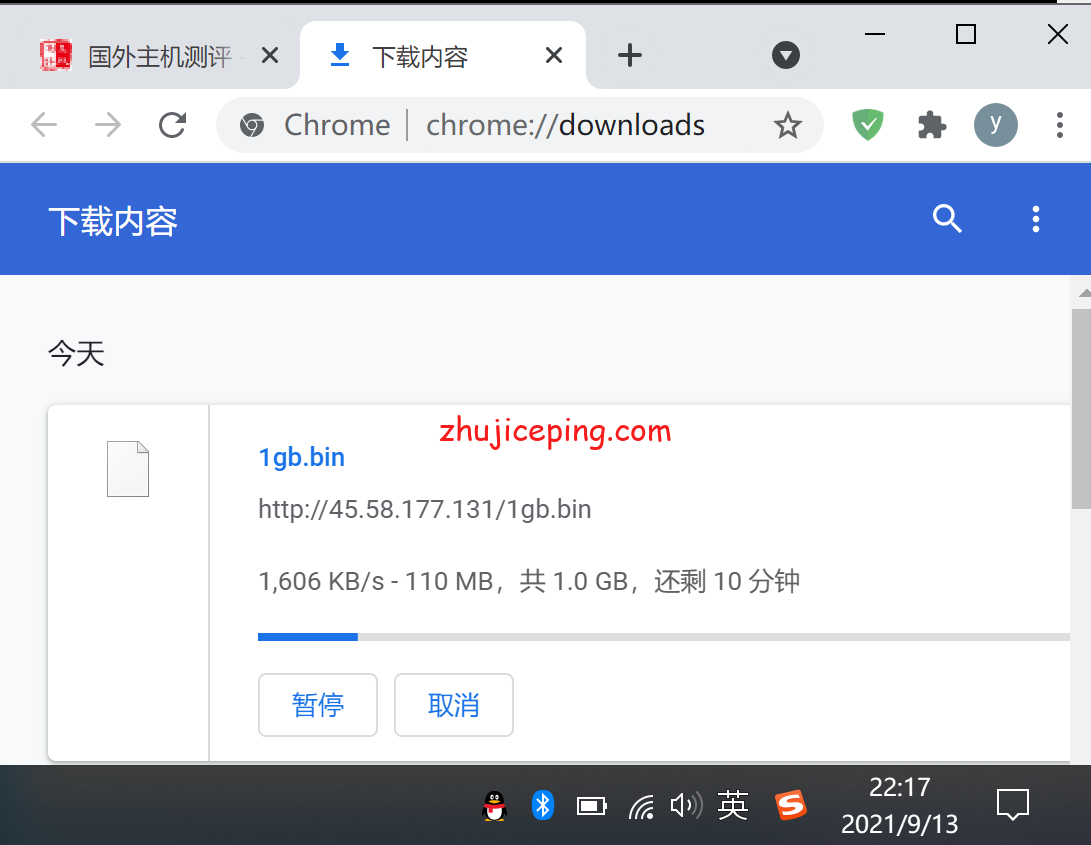The height and width of the screenshot is (845, 1091).
Task: Pause the download with 暂停 button
Action: click(318, 705)
